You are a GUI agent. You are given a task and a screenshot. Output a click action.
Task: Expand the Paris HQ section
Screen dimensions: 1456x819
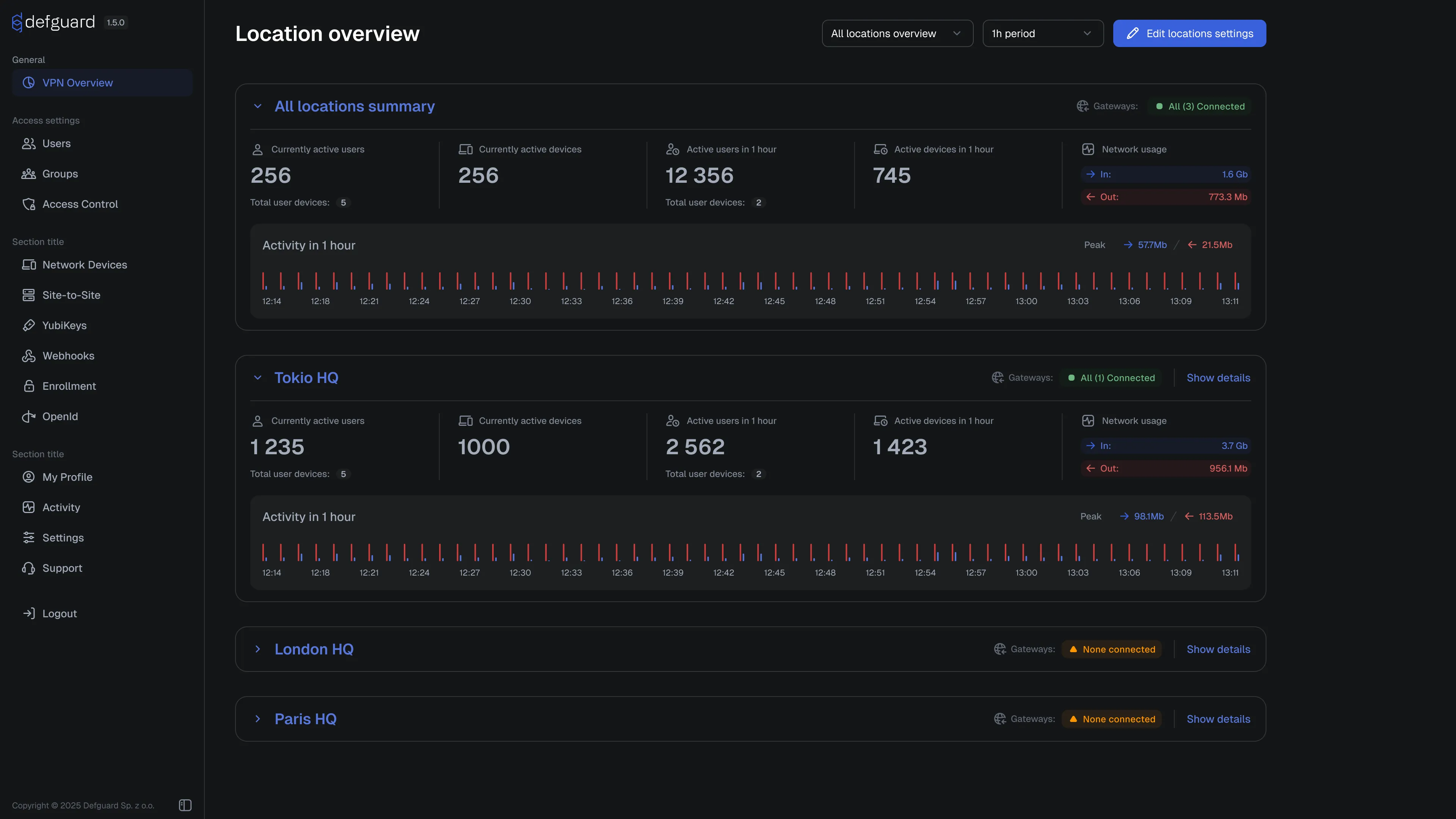tap(258, 719)
